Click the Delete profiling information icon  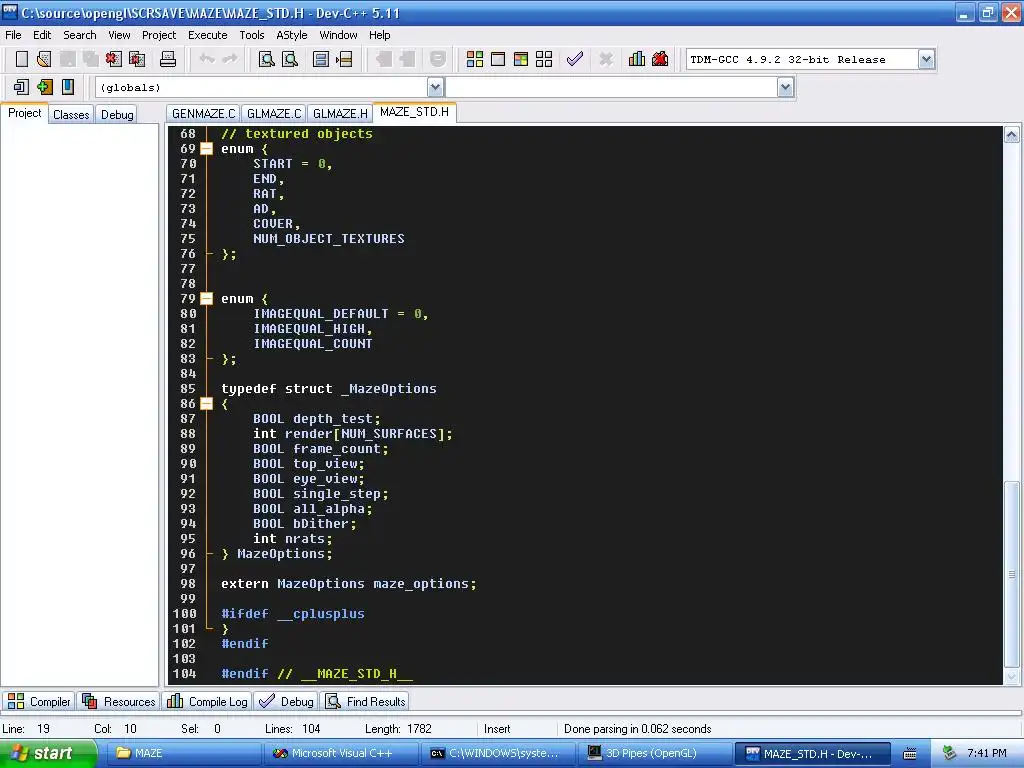[660, 59]
